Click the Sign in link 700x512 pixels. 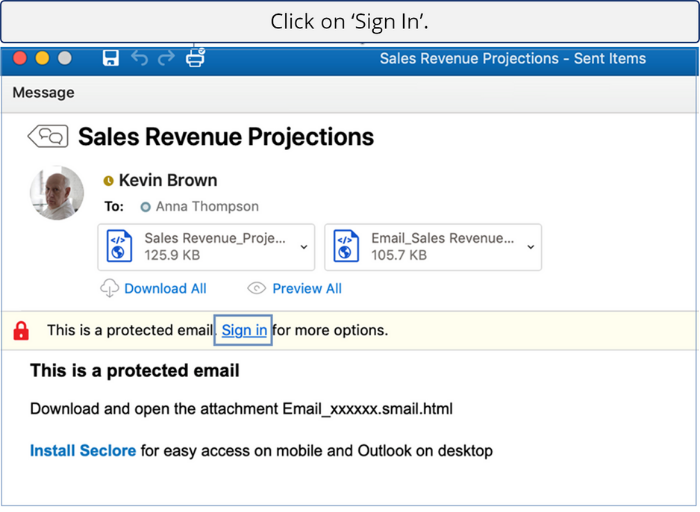click(x=244, y=330)
